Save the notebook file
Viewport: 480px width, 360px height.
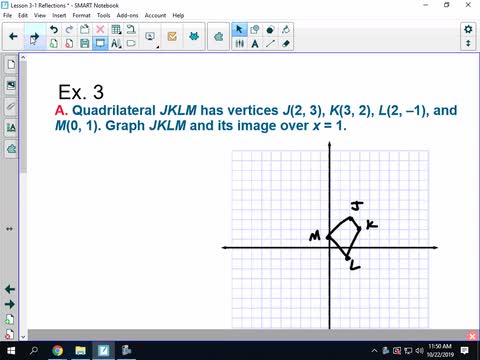coord(85,43)
